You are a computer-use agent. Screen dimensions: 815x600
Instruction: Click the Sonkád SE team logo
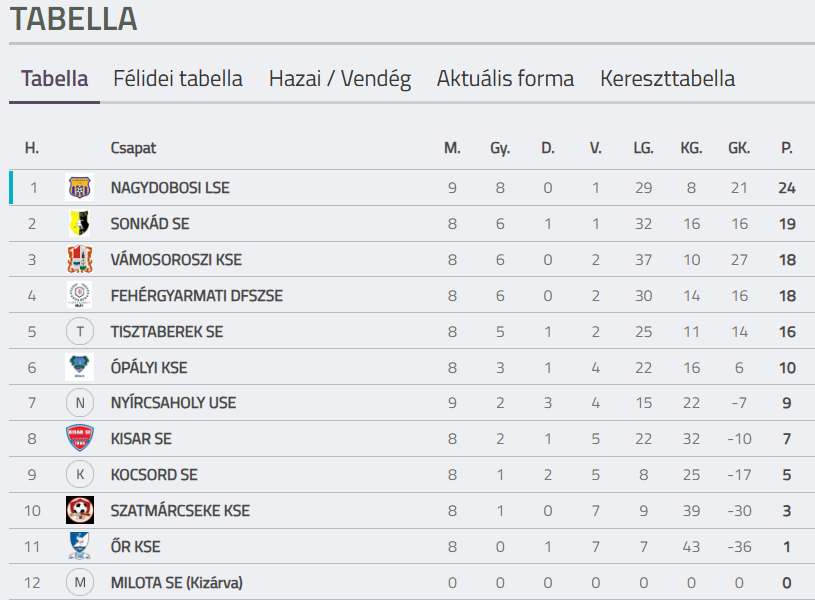pos(79,223)
